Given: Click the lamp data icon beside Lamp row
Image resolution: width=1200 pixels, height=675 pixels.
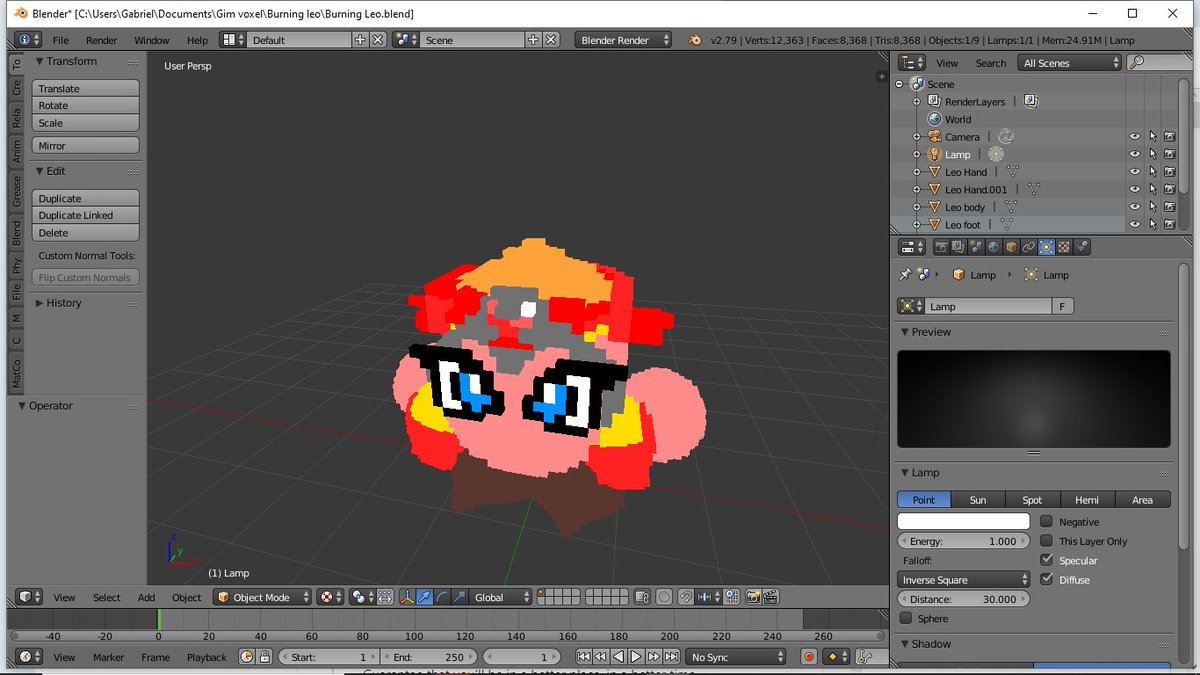Looking at the screenshot, I should point(995,154).
